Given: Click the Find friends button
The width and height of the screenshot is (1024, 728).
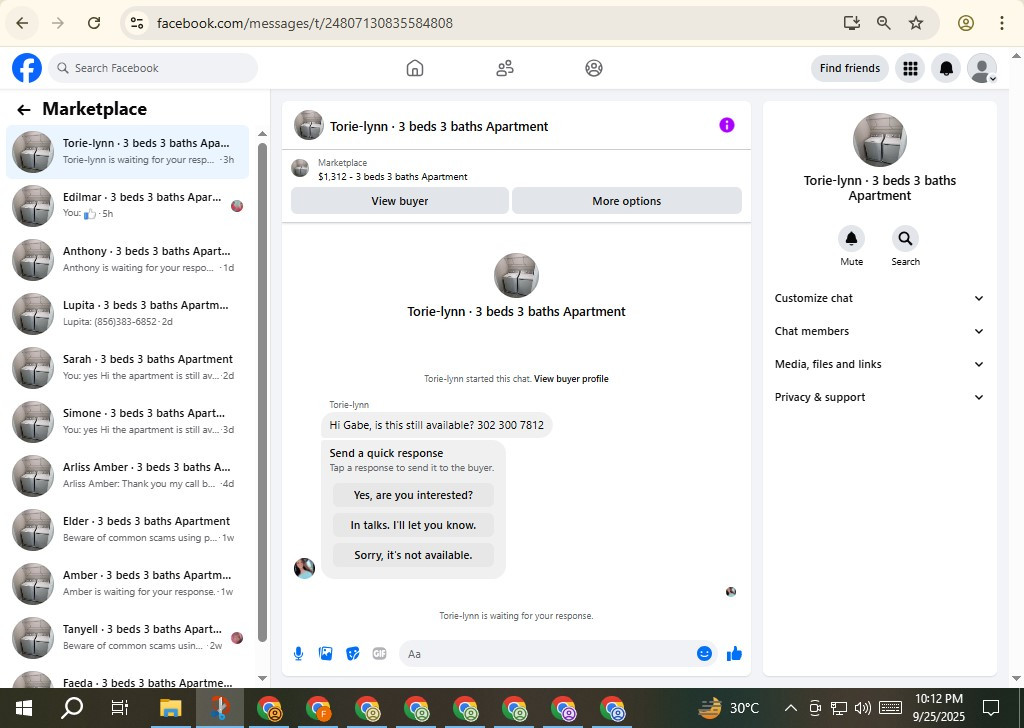Looking at the screenshot, I should [850, 68].
